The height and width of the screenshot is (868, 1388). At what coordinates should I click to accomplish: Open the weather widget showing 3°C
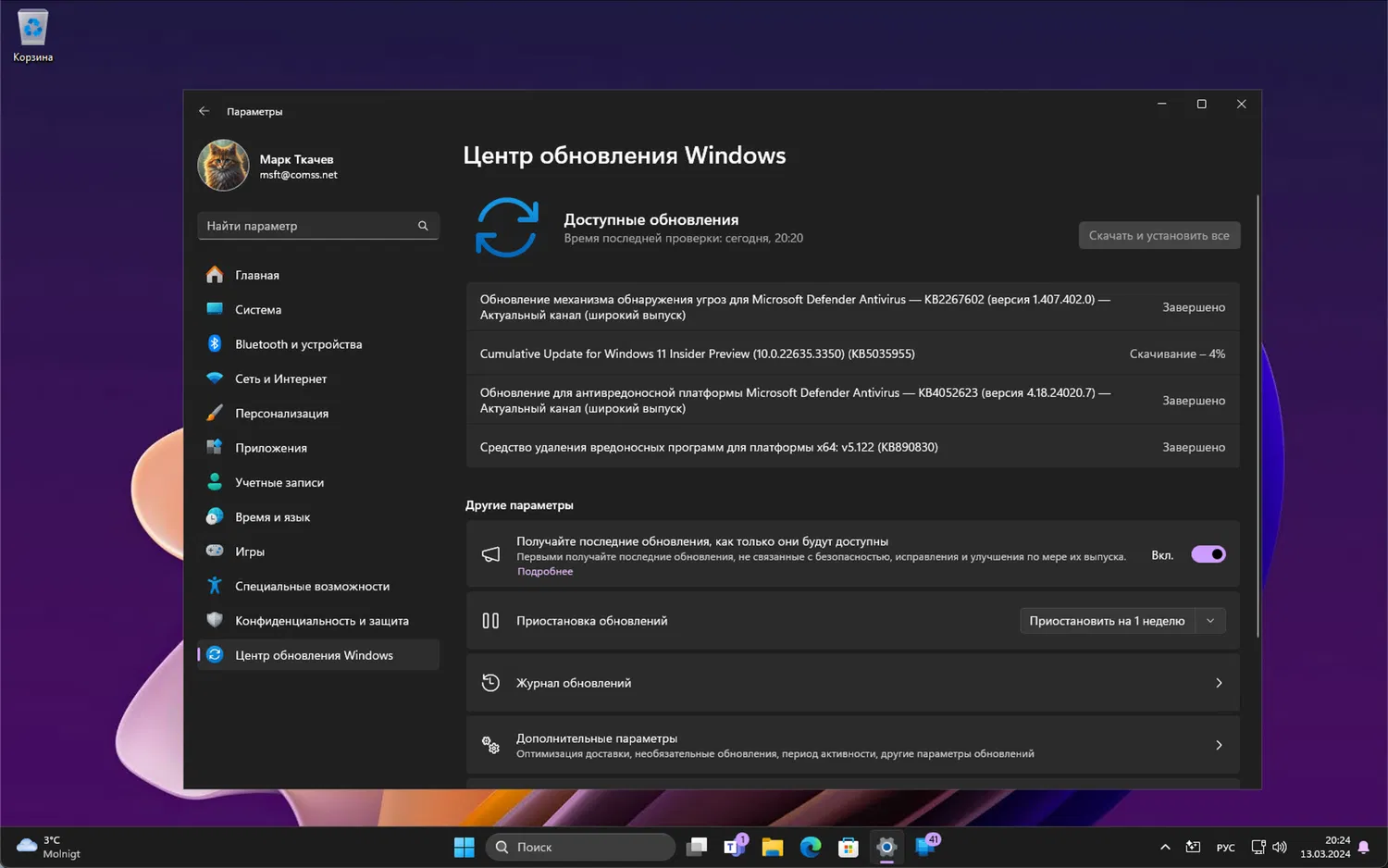(49, 847)
